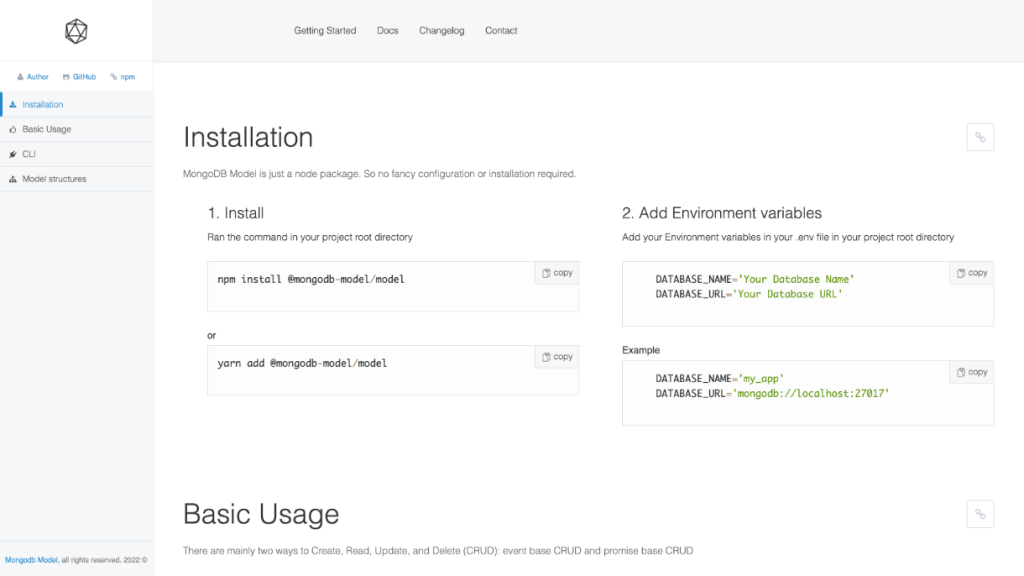Click the Mongodb Model footer link
The width and height of the screenshot is (1024, 576).
coord(32,560)
